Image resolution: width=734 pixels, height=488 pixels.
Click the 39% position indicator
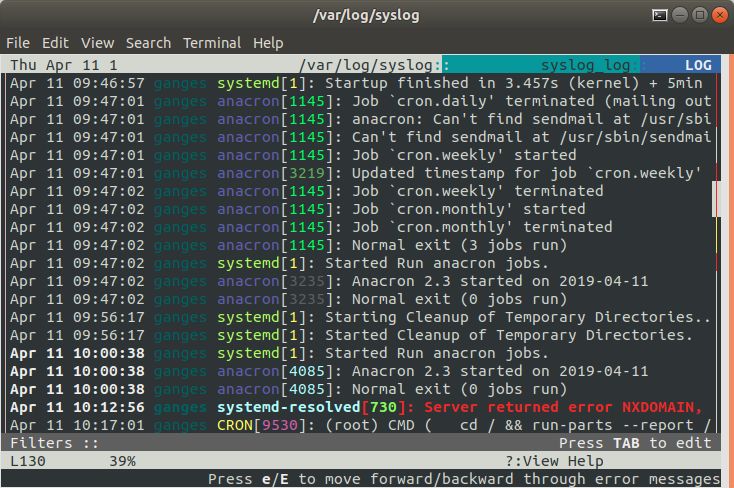click(x=123, y=461)
